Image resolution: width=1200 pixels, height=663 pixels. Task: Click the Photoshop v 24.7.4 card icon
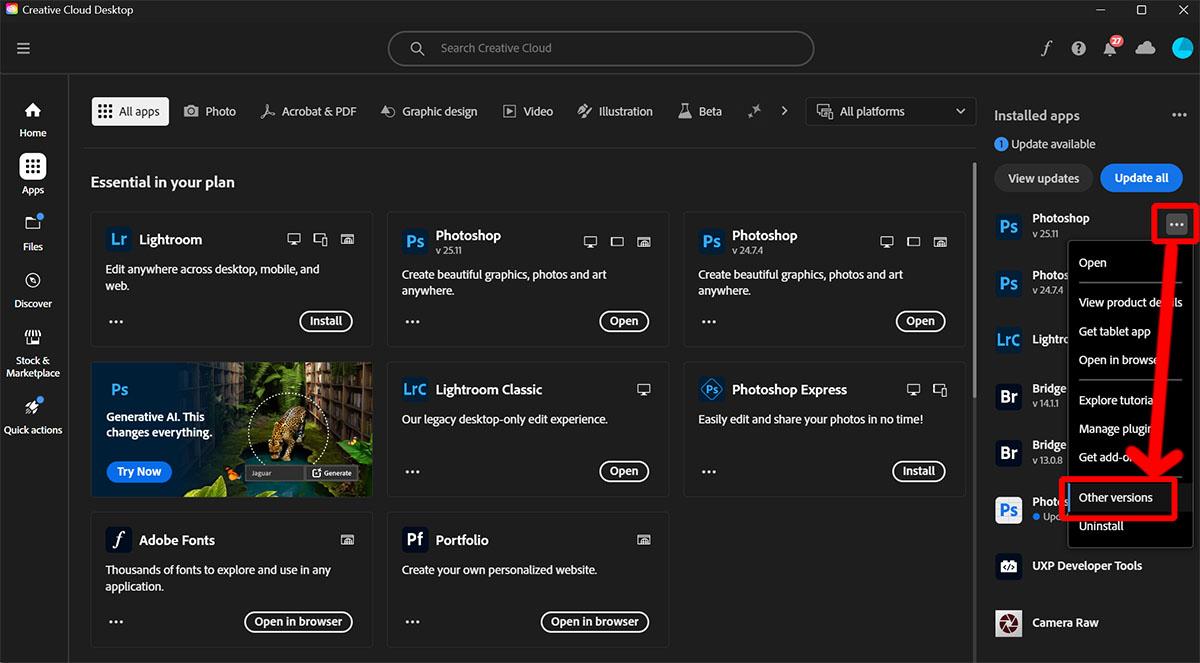click(711, 241)
